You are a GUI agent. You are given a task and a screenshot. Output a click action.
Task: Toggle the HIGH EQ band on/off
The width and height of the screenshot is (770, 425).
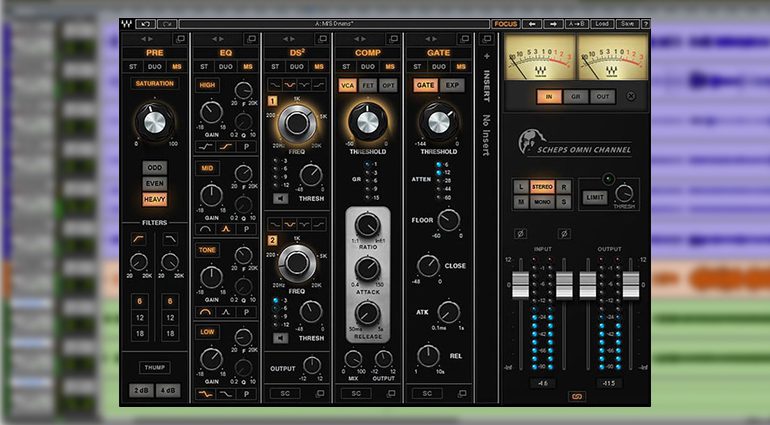(207, 85)
